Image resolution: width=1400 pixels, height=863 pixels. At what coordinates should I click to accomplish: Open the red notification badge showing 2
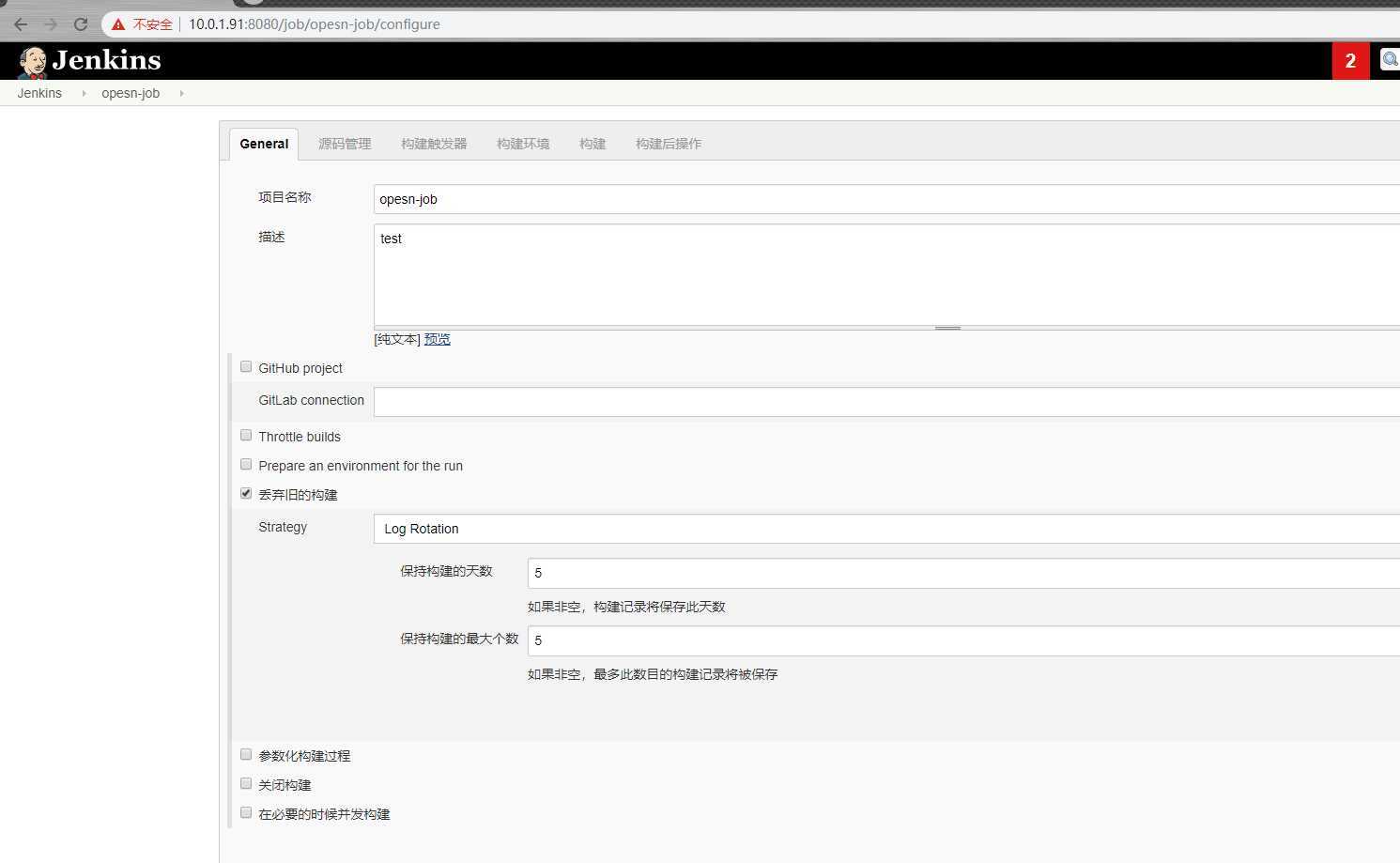click(x=1350, y=61)
